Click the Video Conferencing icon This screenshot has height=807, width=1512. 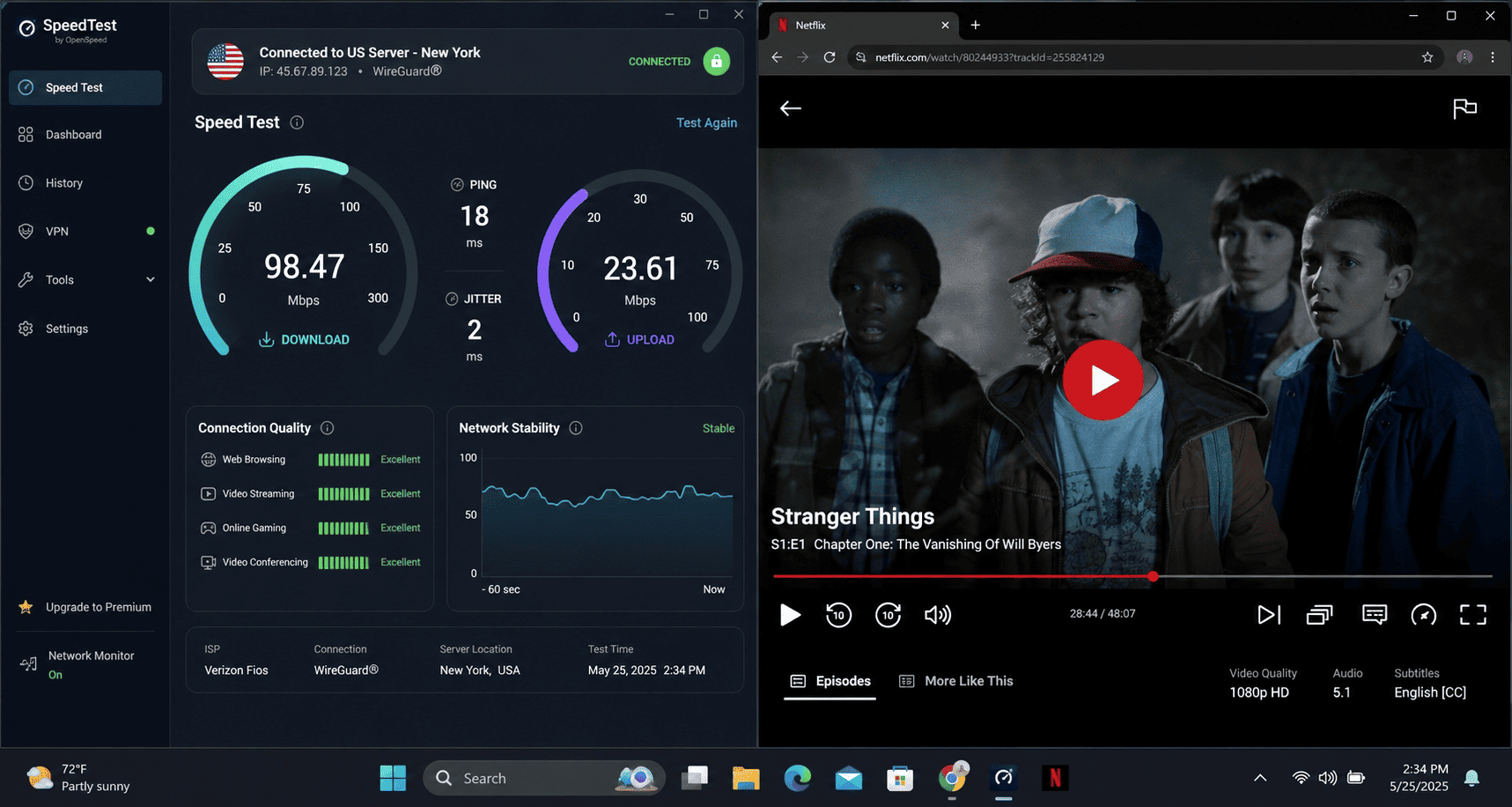click(x=209, y=562)
